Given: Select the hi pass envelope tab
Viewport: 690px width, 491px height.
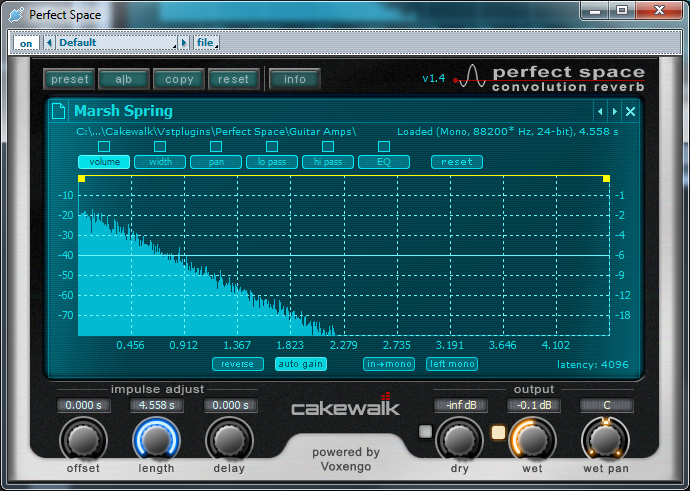Looking at the screenshot, I should pos(328,162).
